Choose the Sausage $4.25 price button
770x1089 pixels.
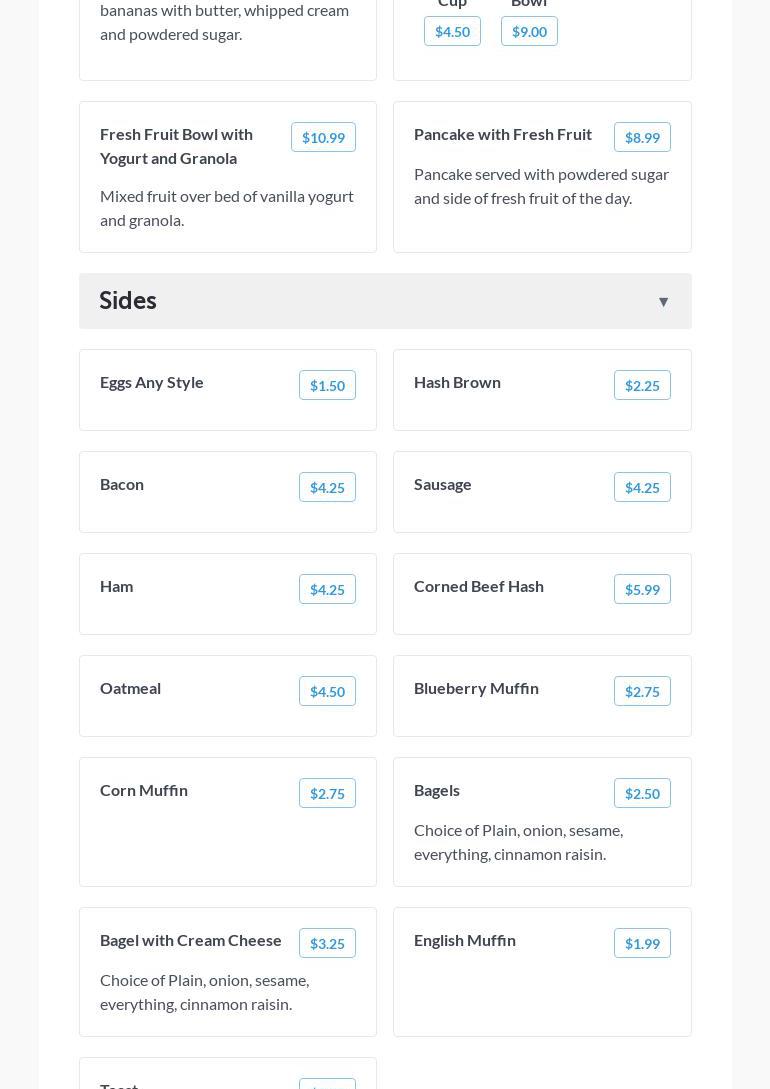[642, 488]
